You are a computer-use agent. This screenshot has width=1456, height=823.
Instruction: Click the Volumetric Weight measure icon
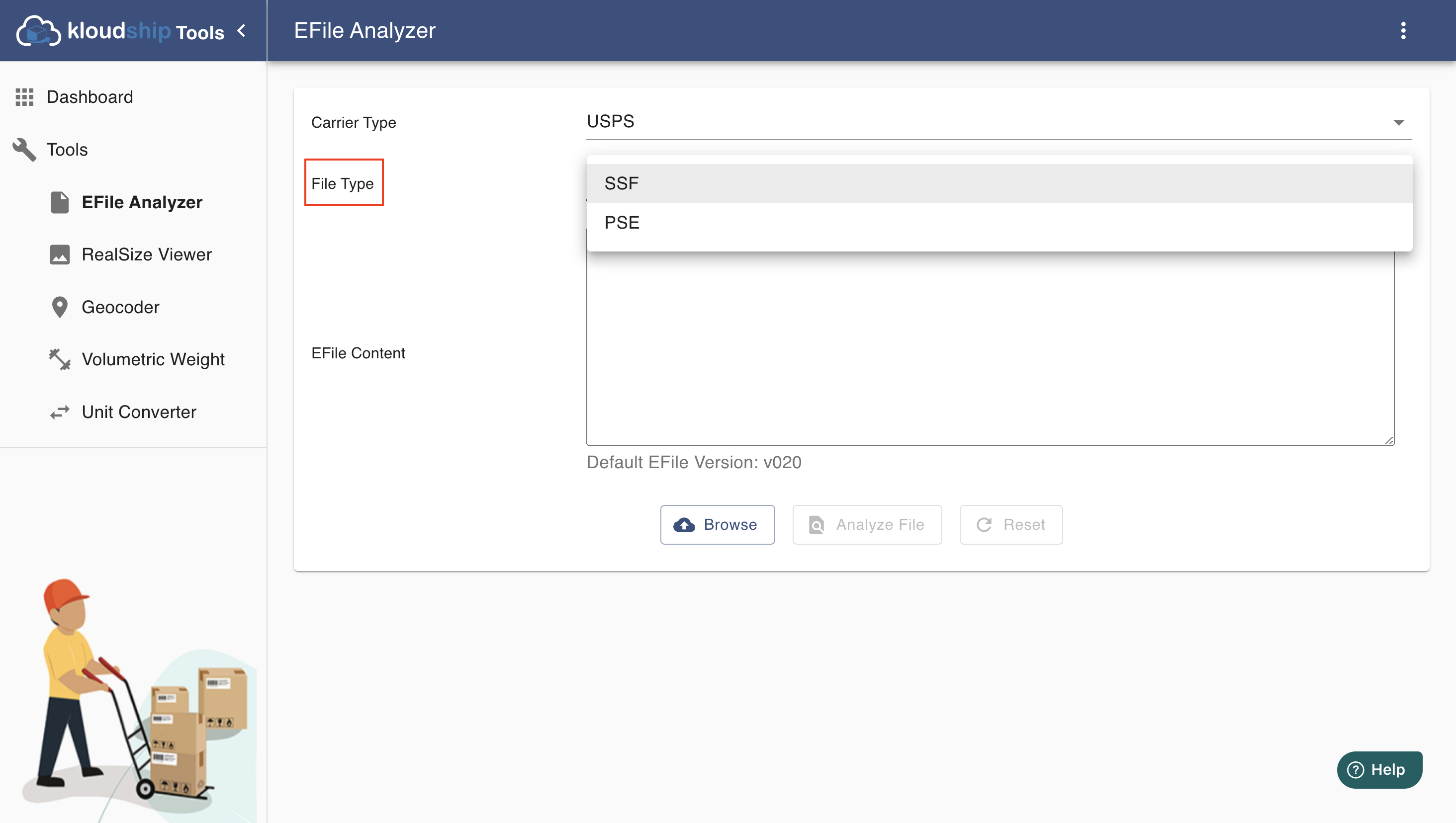pos(59,359)
